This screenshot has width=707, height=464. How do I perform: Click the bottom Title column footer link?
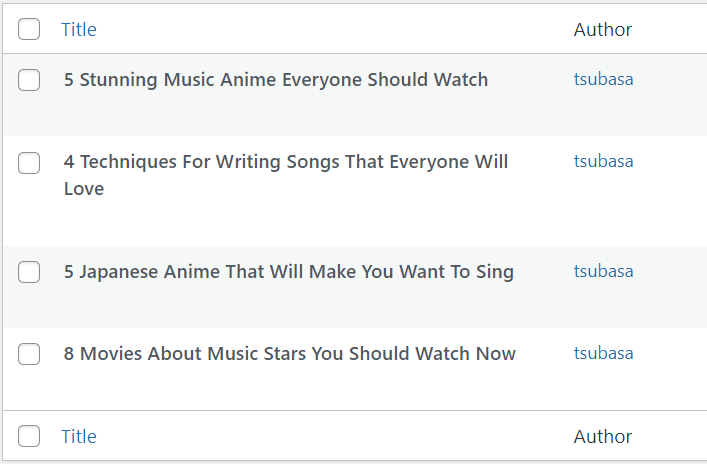(x=79, y=436)
